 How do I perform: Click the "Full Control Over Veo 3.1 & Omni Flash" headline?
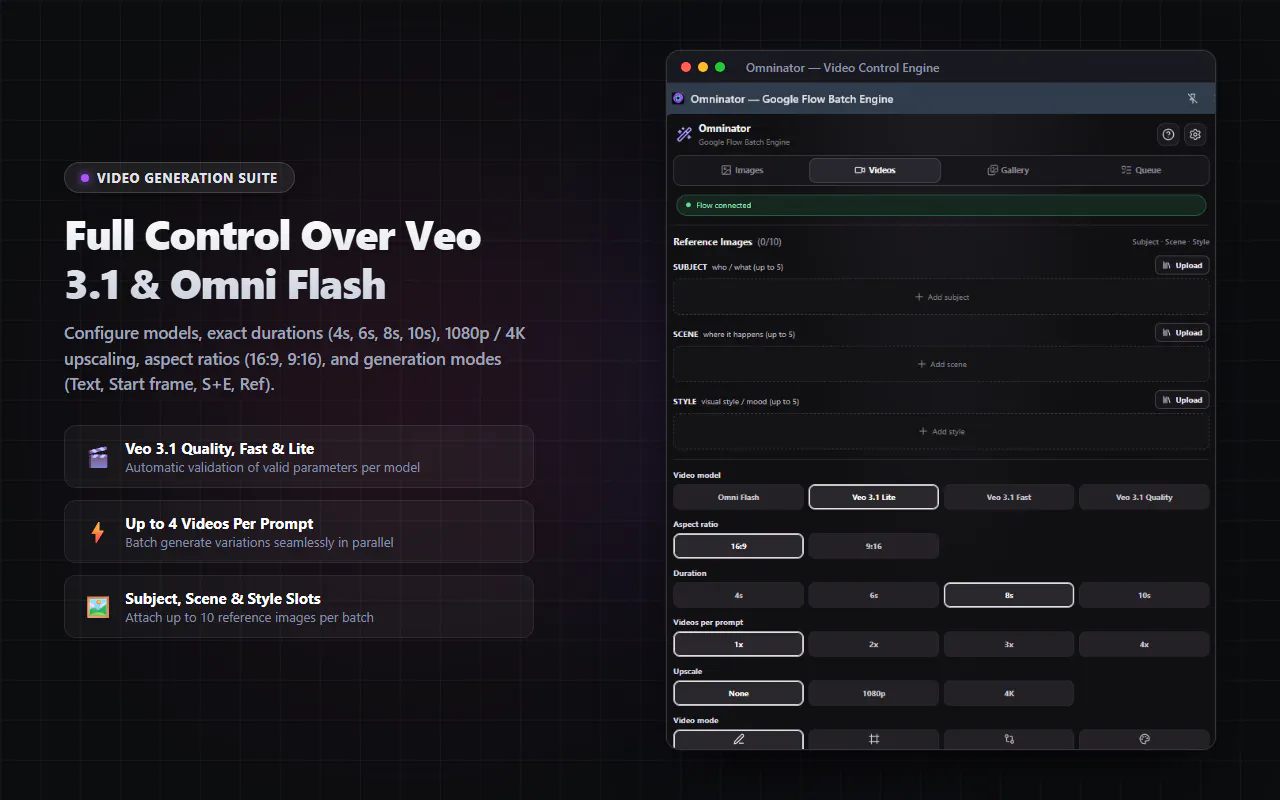click(x=273, y=260)
